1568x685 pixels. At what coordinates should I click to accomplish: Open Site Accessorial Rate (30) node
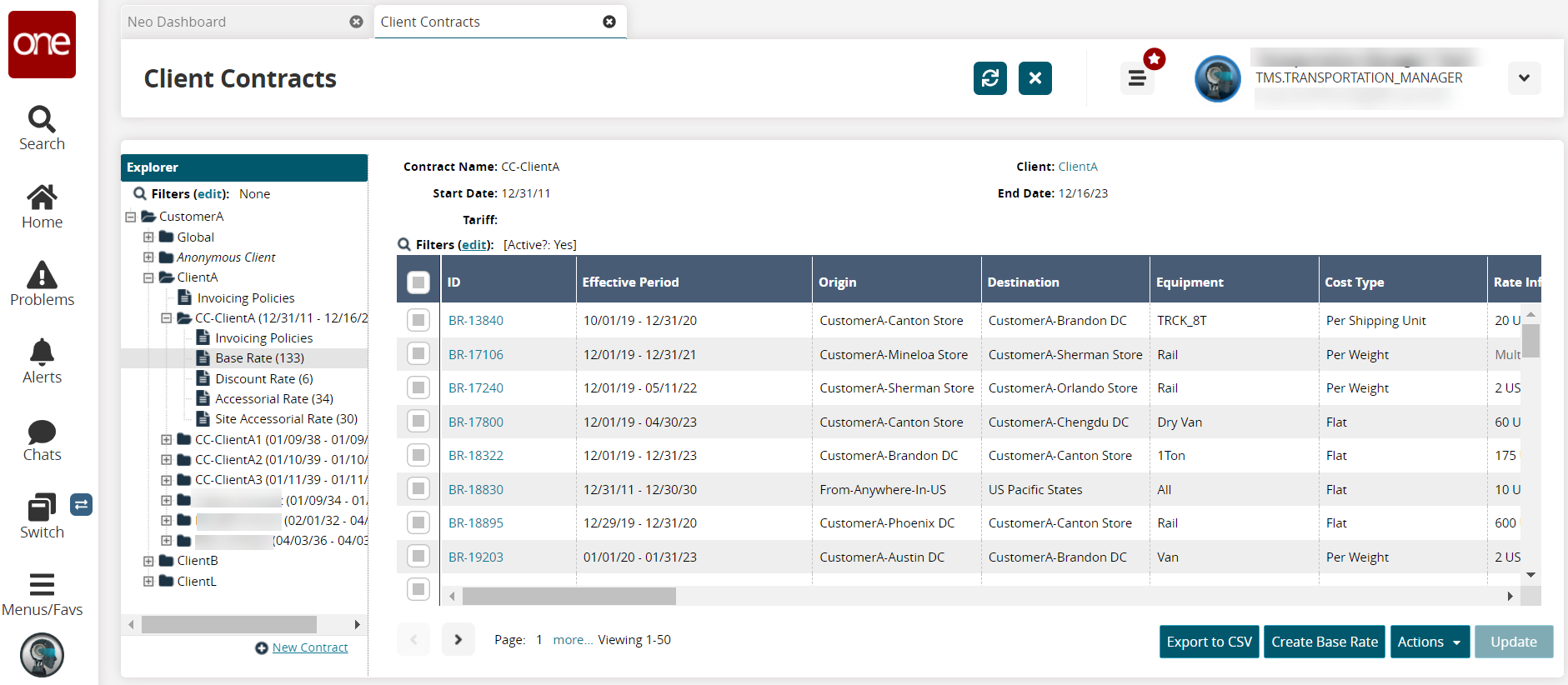286,418
